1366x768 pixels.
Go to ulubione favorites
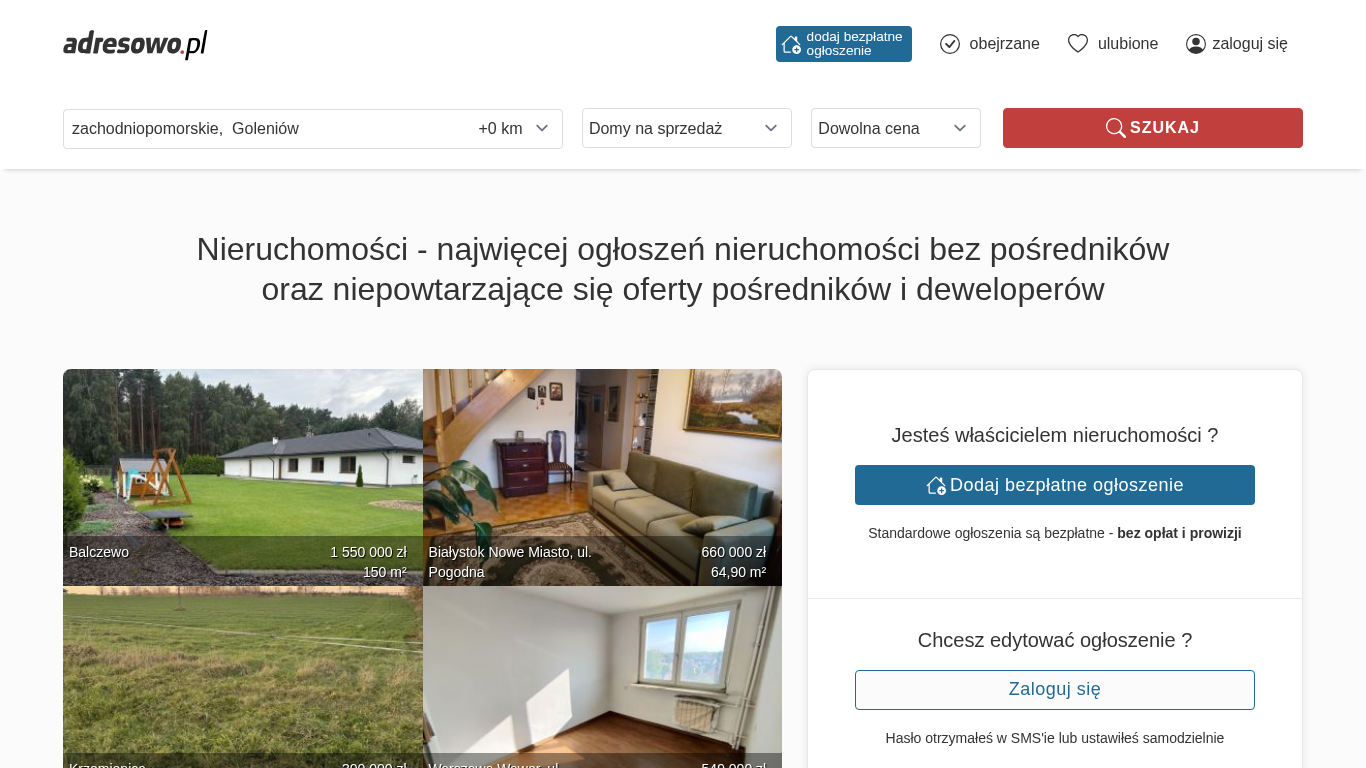point(1127,44)
